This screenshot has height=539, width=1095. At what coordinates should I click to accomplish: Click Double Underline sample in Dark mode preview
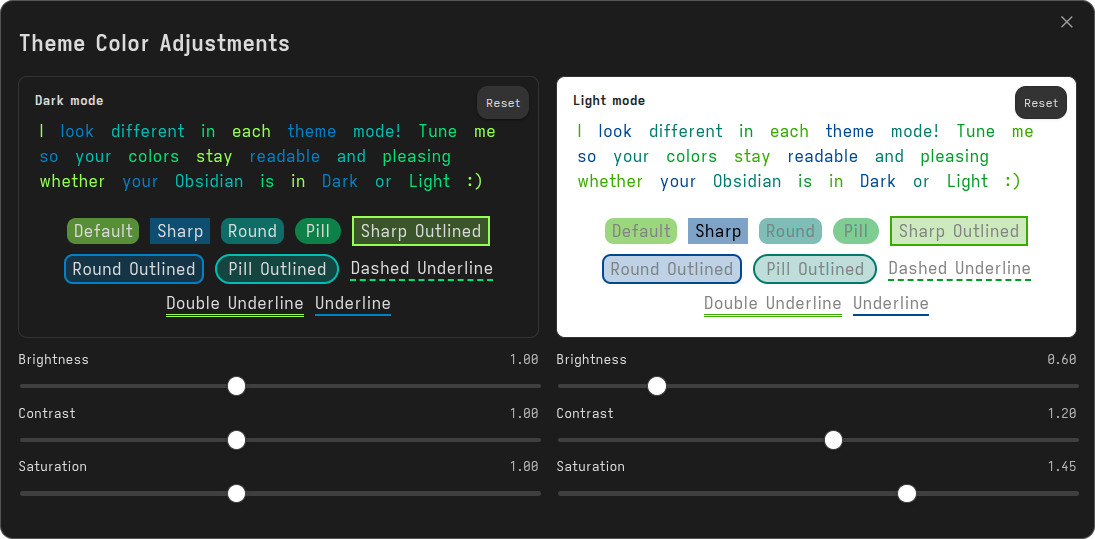[235, 304]
